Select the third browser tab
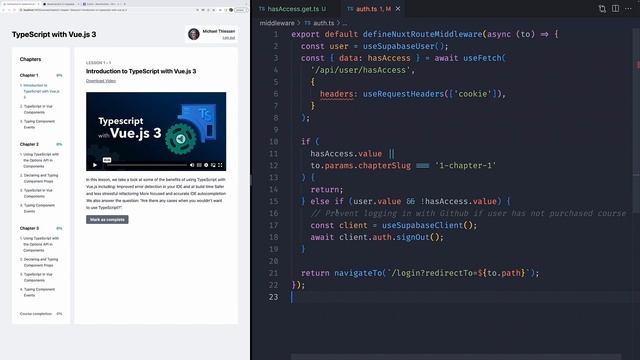Image resolution: width=640 pixels, height=360 pixels. click(100, 4)
